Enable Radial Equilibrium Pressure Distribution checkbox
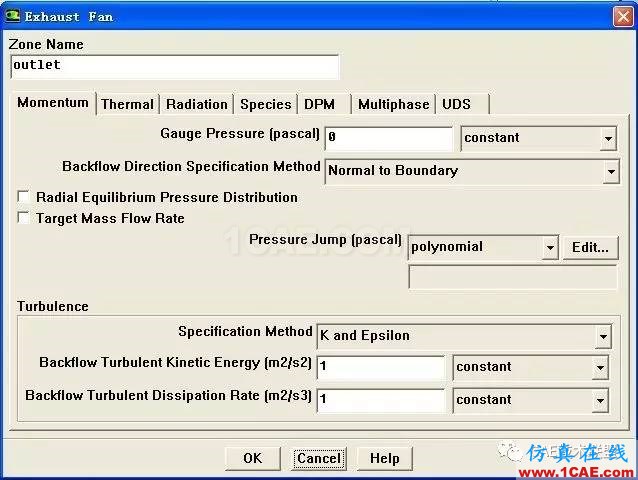Image resolution: width=638 pixels, height=480 pixels. pos(24,197)
